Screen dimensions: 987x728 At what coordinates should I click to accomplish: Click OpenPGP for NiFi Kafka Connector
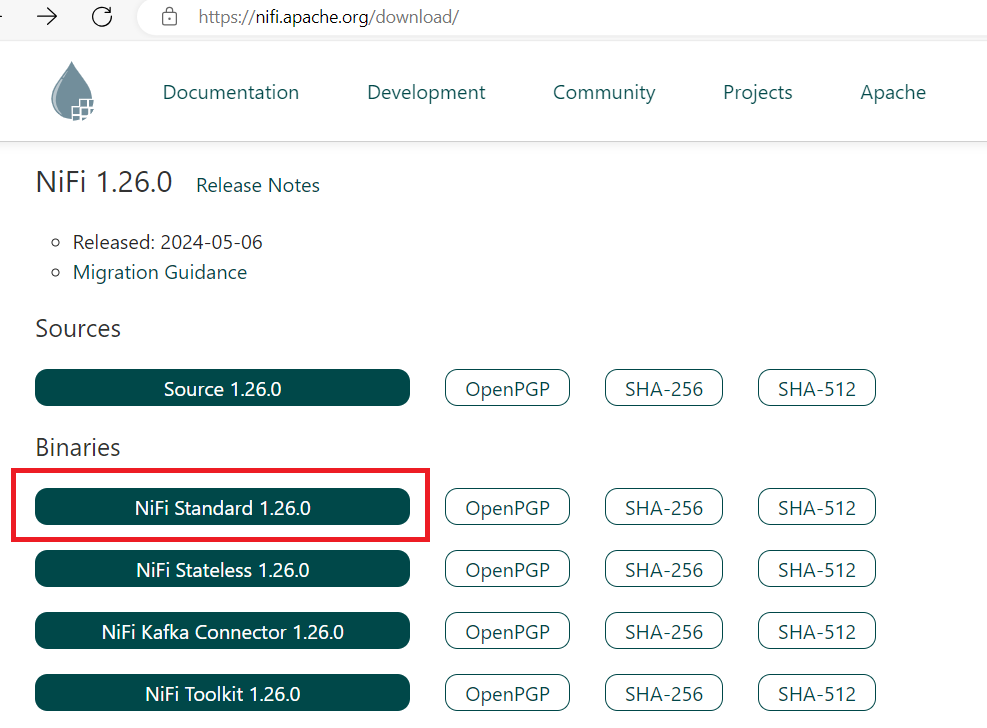point(507,630)
